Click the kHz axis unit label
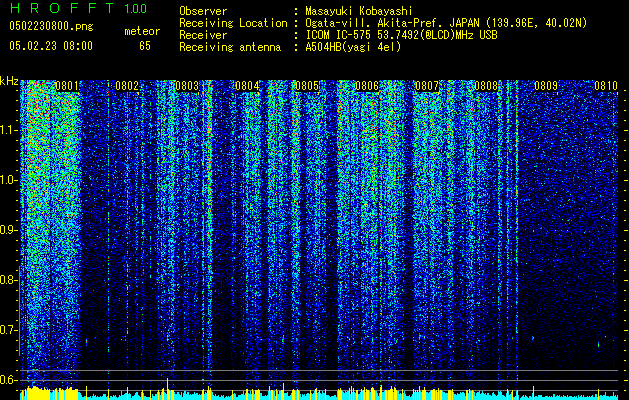 [x=9, y=81]
